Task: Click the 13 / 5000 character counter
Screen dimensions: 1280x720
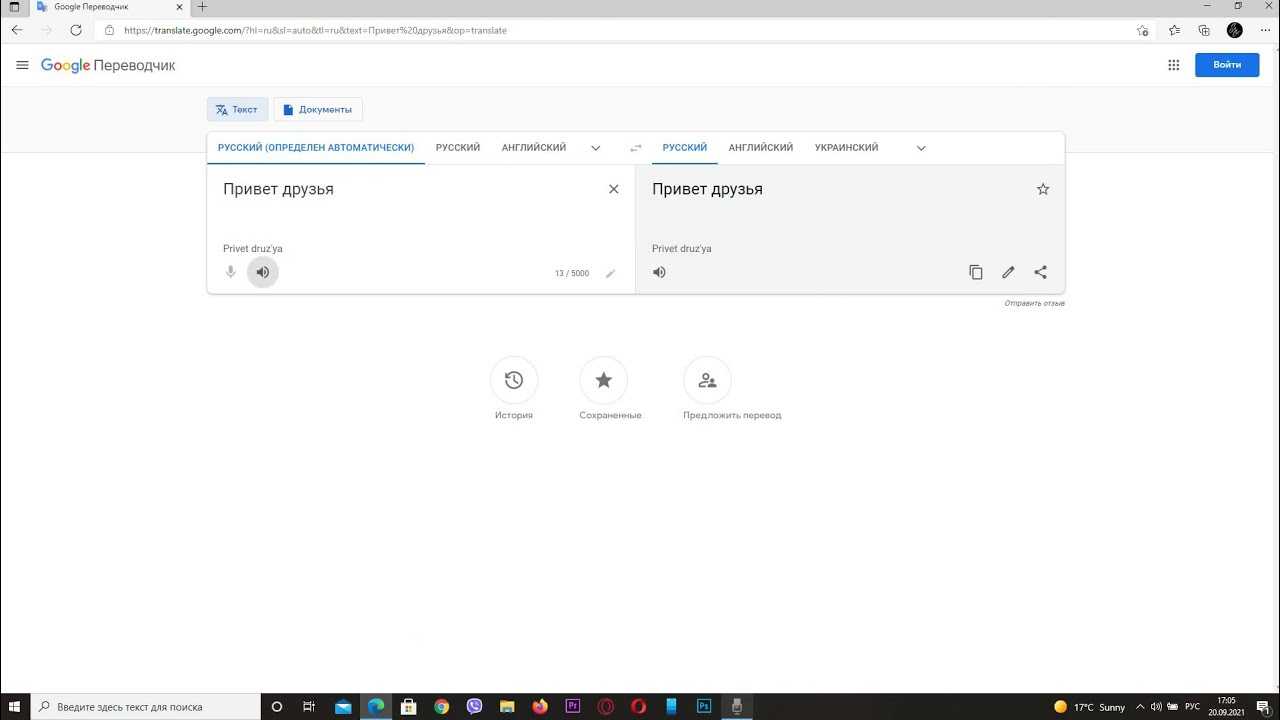Action: click(x=572, y=273)
